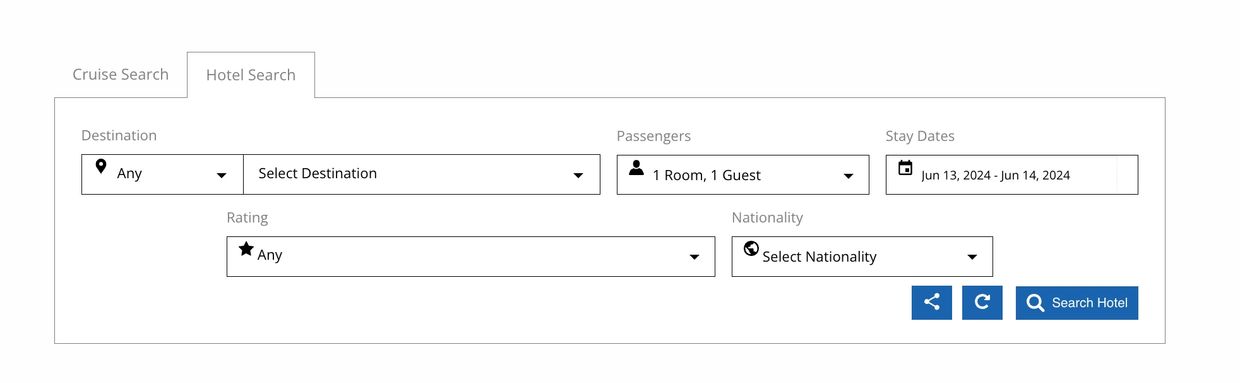Click the Stay Dates date range field
This screenshot has width=1240, height=383.
click(x=1012, y=175)
